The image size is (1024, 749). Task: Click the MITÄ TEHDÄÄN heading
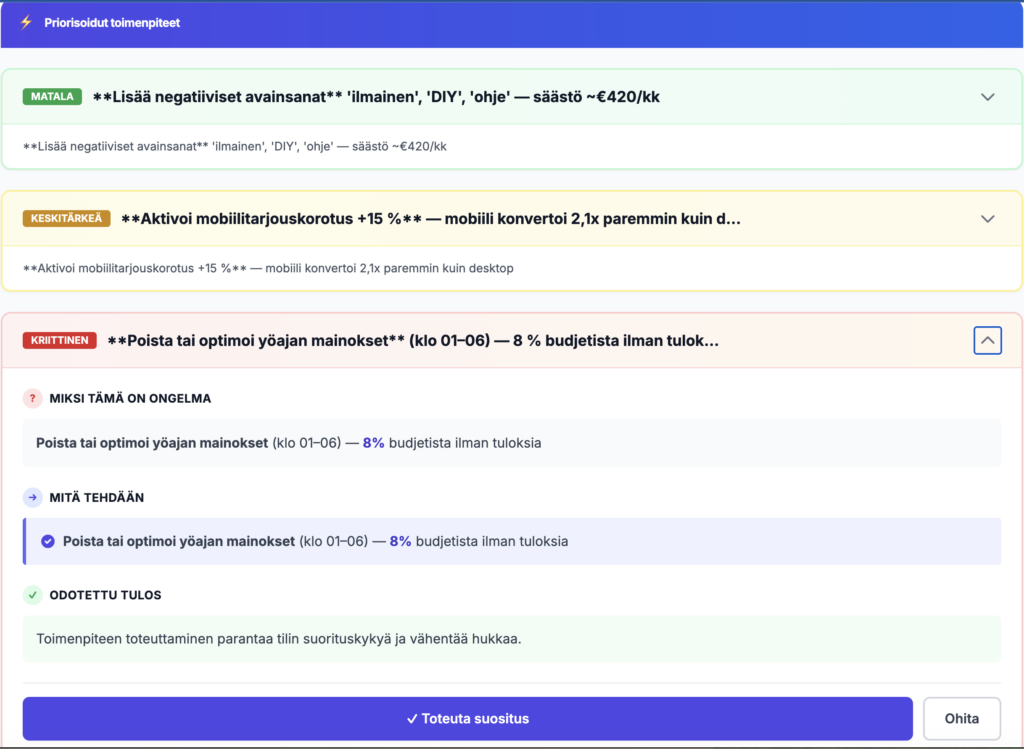tap(97, 498)
